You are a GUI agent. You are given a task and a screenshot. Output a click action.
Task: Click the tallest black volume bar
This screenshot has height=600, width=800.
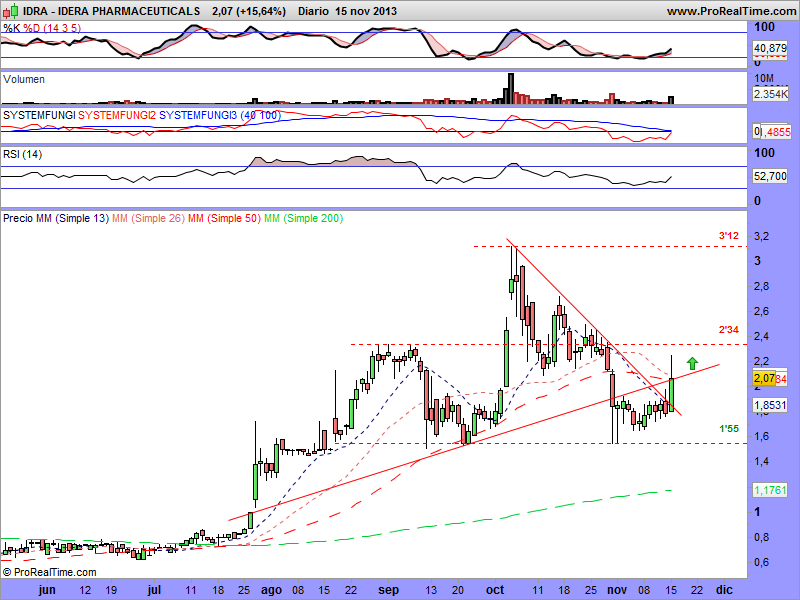[511, 89]
